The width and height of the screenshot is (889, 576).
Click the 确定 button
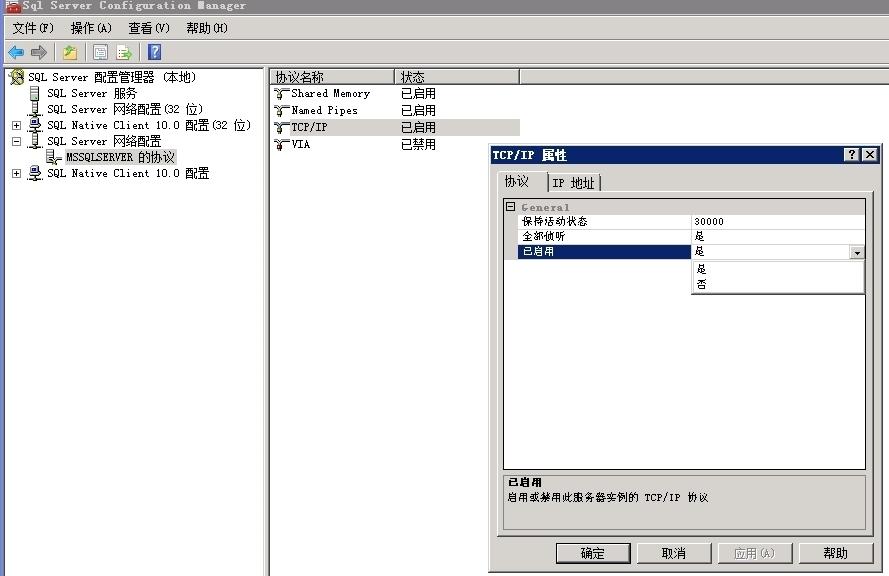tap(593, 553)
